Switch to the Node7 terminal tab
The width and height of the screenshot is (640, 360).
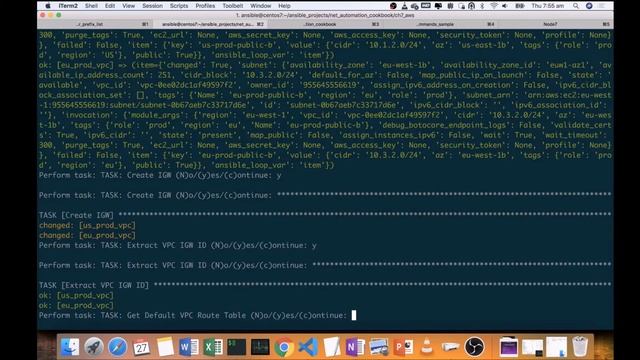(555, 24)
